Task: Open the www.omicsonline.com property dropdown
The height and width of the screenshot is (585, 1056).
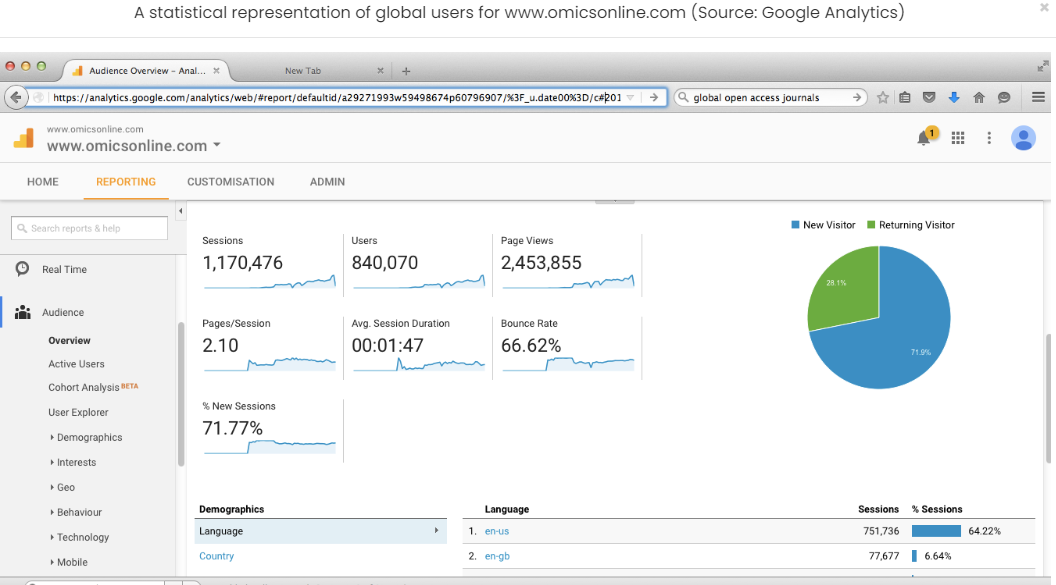Action: pos(217,145)
